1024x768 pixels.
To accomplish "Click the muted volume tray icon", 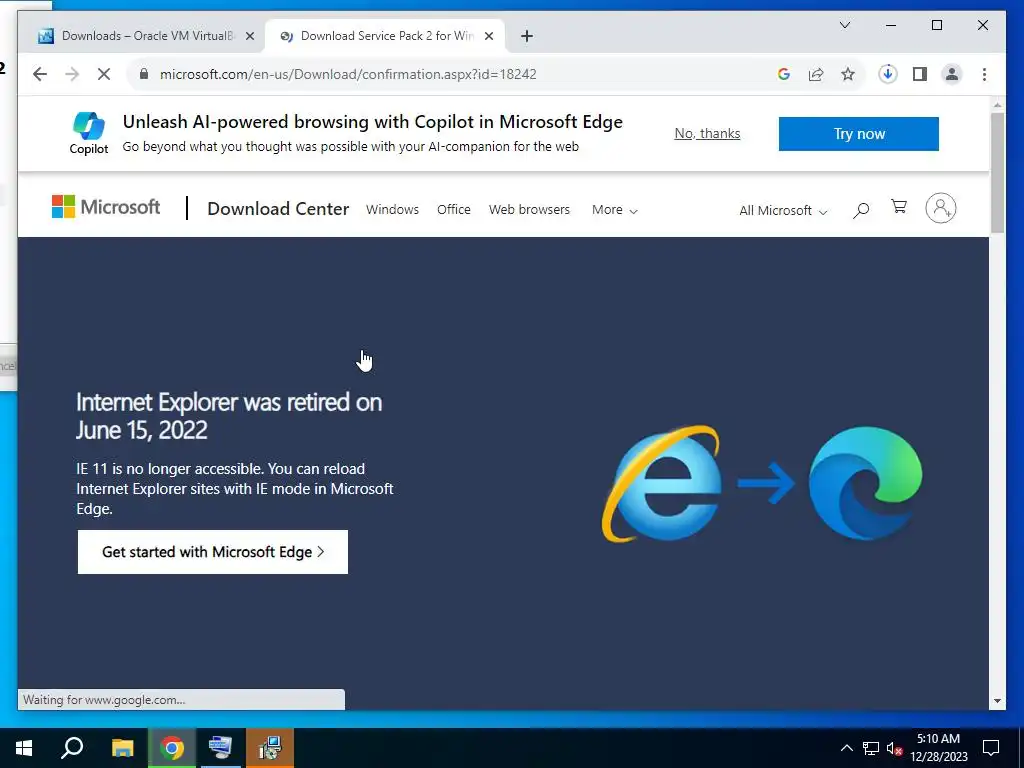I will click(x=895, y=749).
